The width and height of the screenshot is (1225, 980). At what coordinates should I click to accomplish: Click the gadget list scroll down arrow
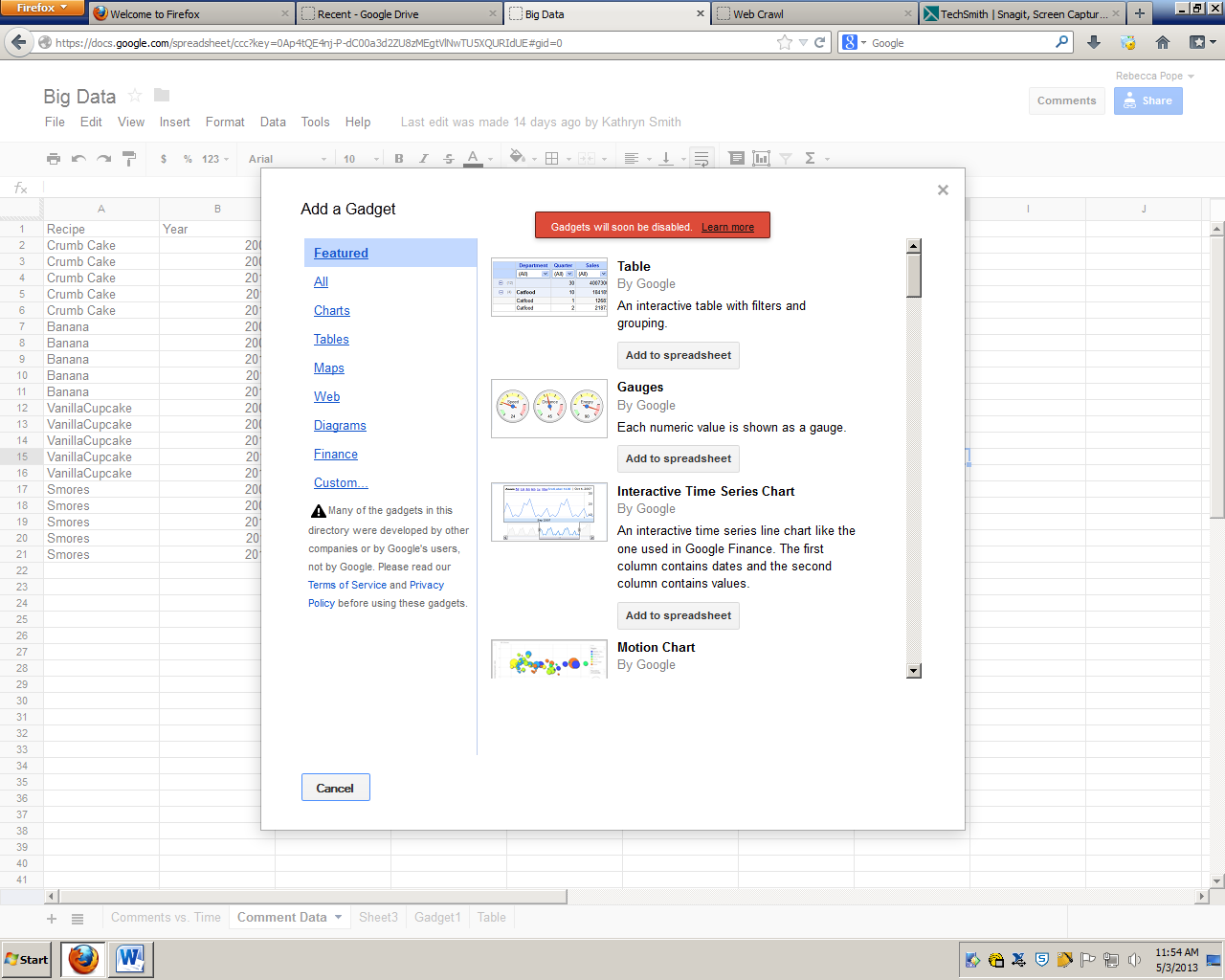pos(914,671)
